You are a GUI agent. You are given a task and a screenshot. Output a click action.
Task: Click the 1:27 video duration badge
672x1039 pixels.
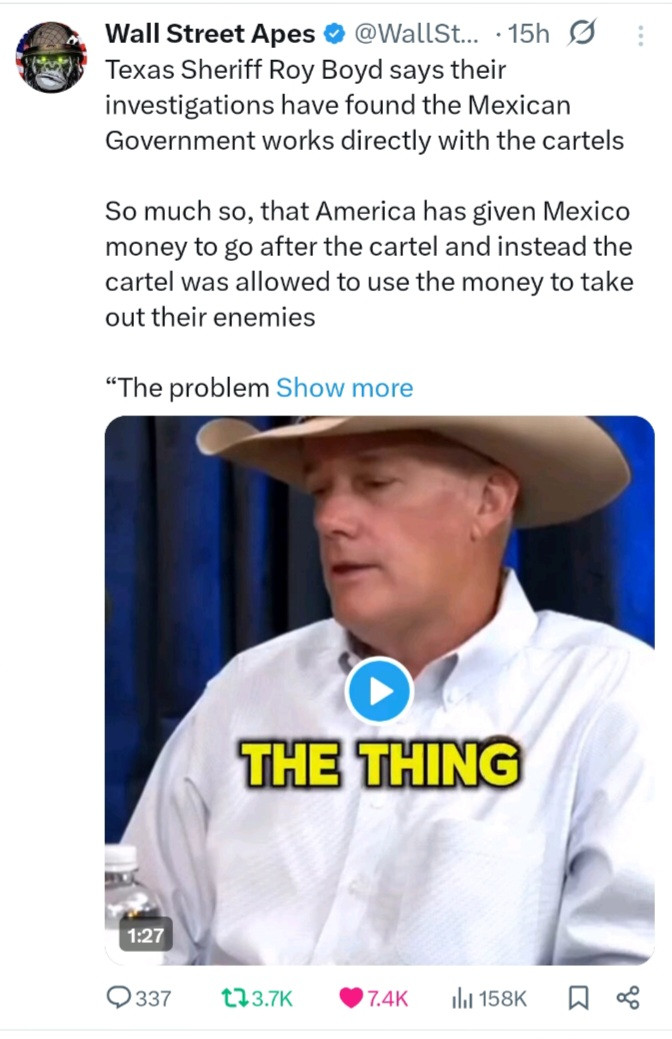pyautogui.click(x=145, y=935)
